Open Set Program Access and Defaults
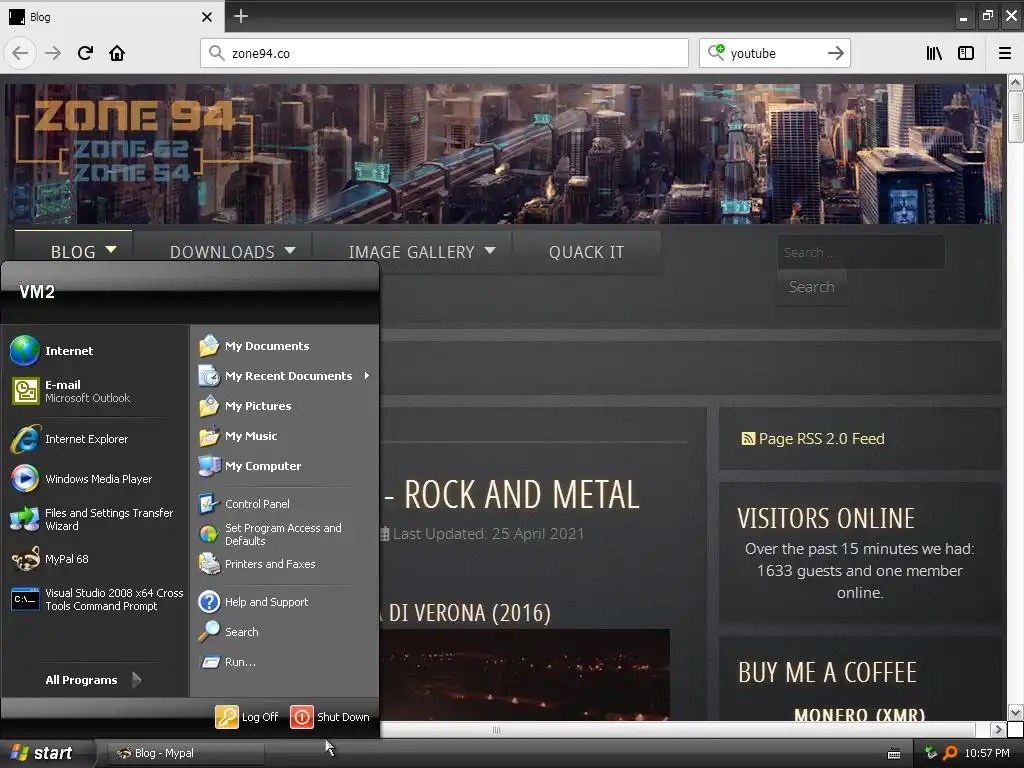Screen dimensions: 1024x768 285,534
